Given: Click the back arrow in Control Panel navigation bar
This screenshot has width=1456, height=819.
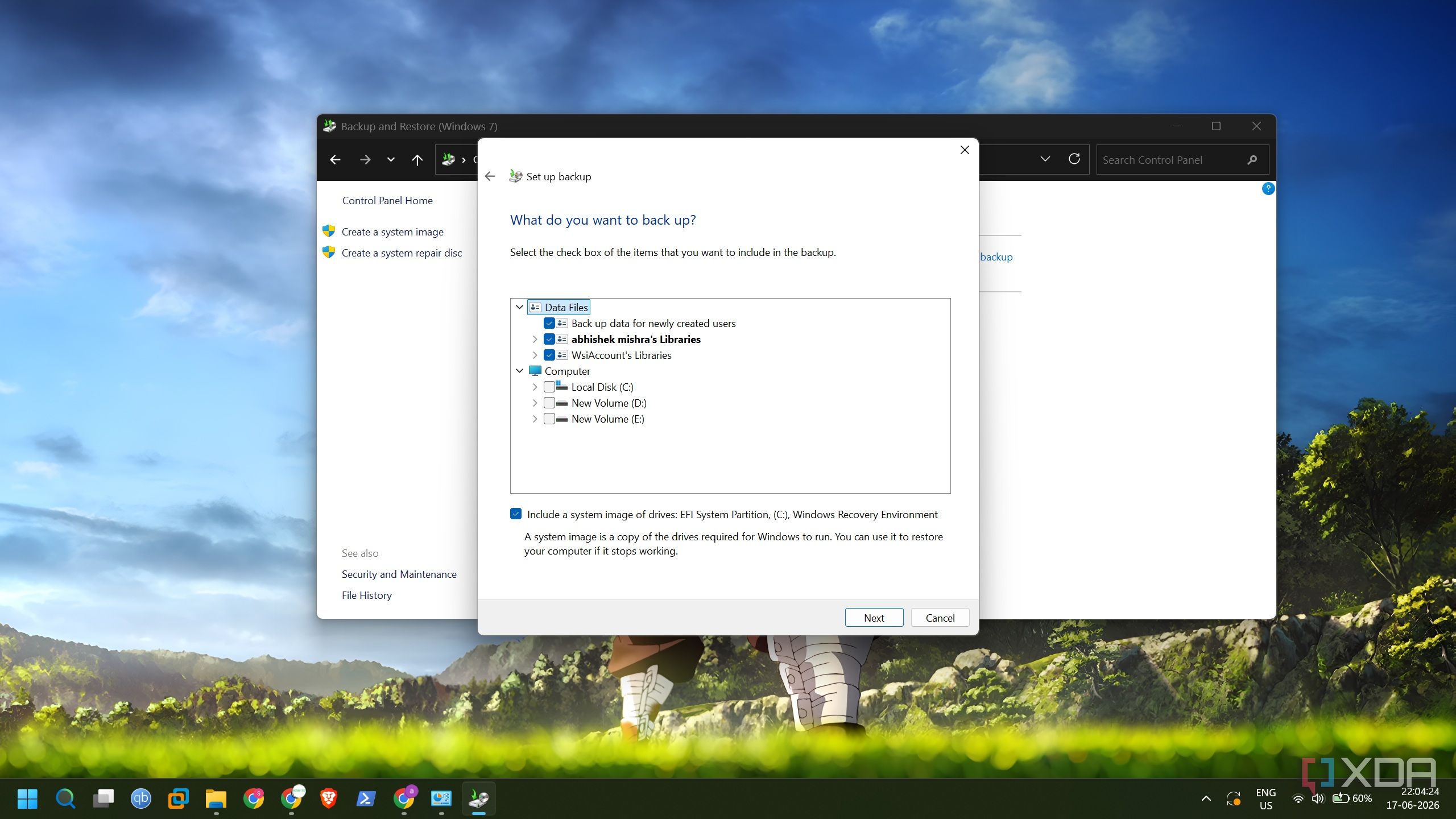Looking at the screenshot, I should 336,160.
